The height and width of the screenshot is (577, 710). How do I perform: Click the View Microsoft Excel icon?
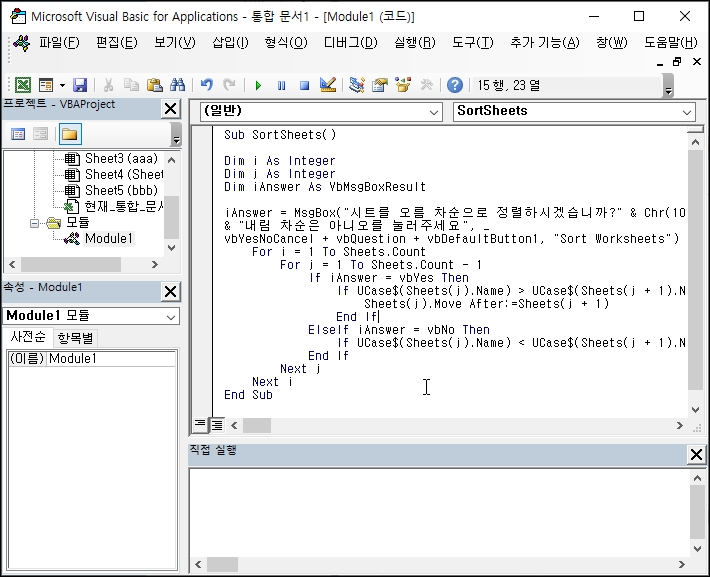[x=23, y=85]
